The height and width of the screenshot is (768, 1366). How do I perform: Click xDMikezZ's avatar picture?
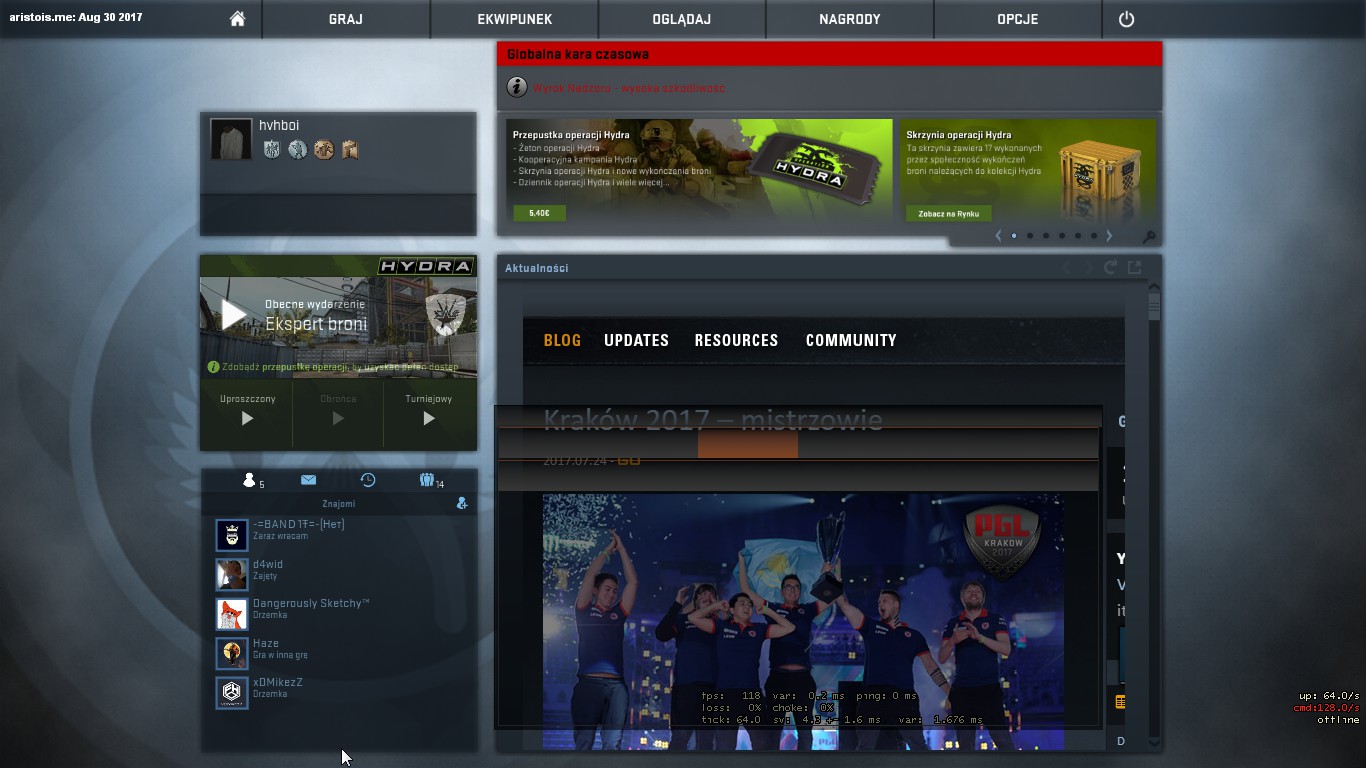point(232,693)
